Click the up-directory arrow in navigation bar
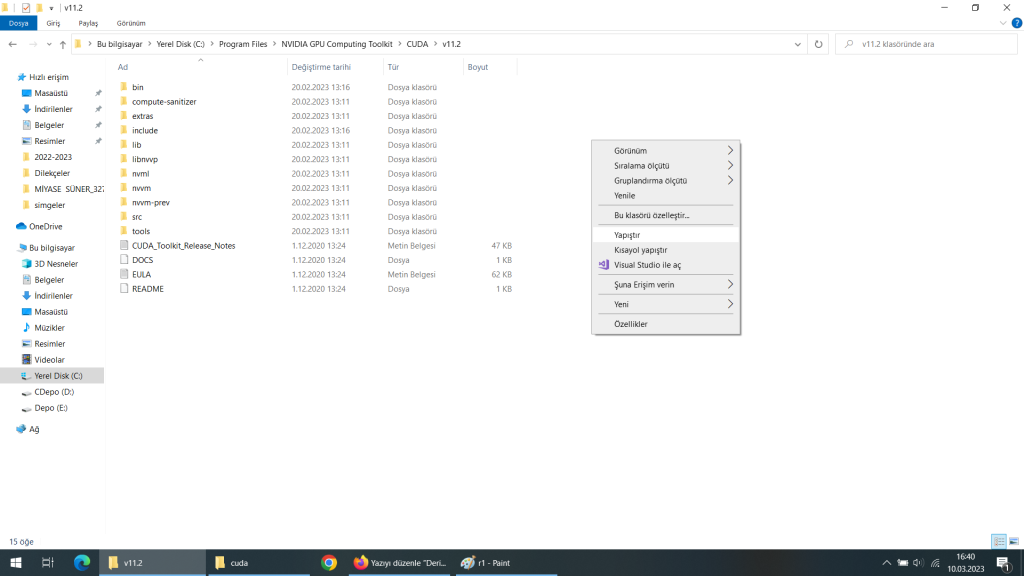 point(63,44)
